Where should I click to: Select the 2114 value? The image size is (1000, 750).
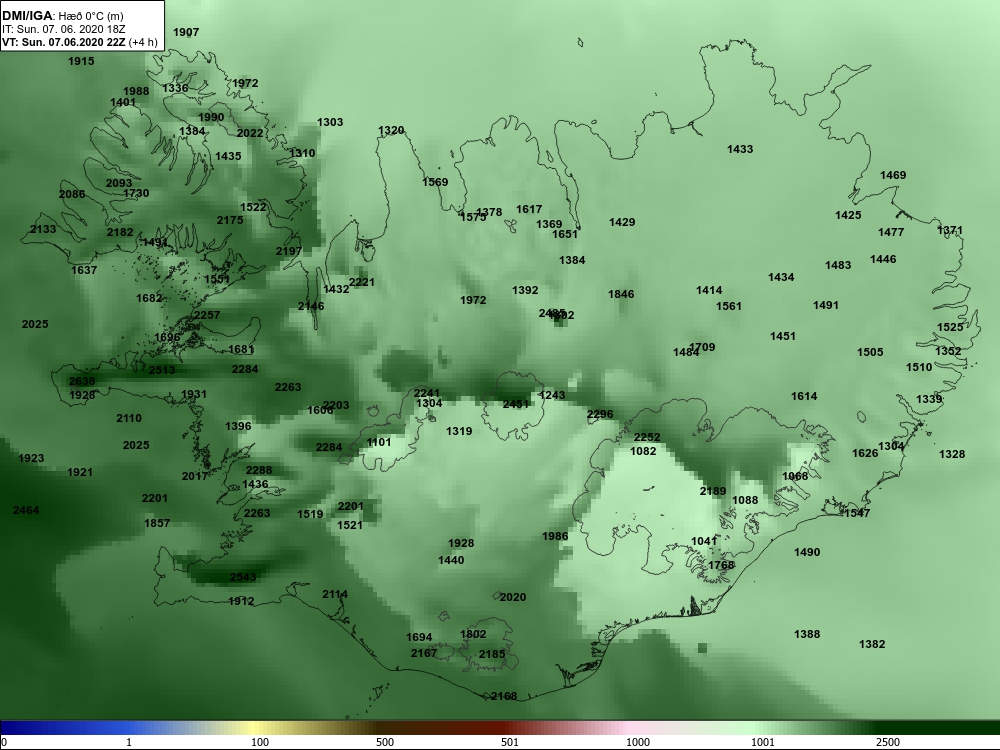pos(335,594)
